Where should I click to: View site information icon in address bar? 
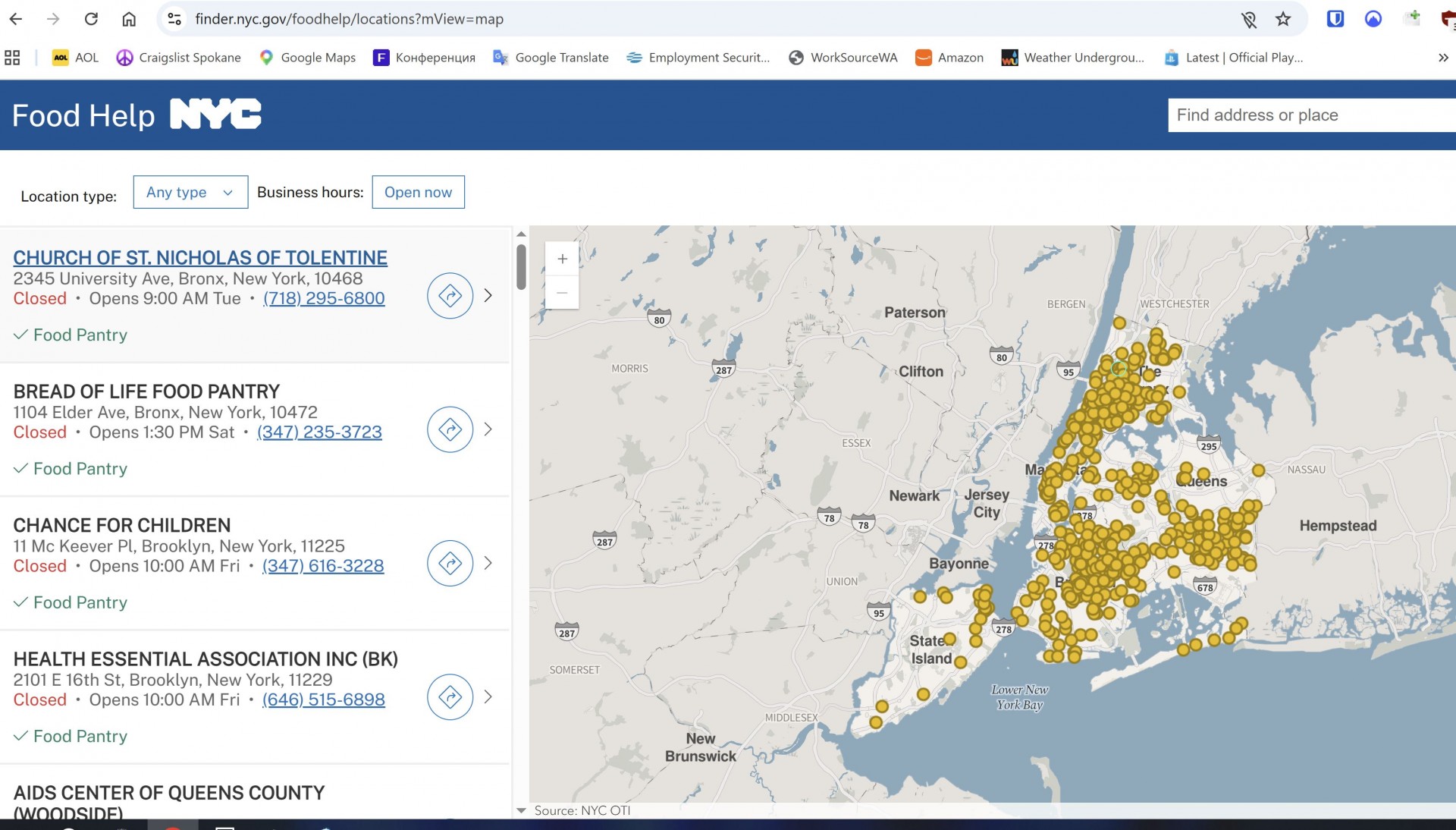[174, 19]
